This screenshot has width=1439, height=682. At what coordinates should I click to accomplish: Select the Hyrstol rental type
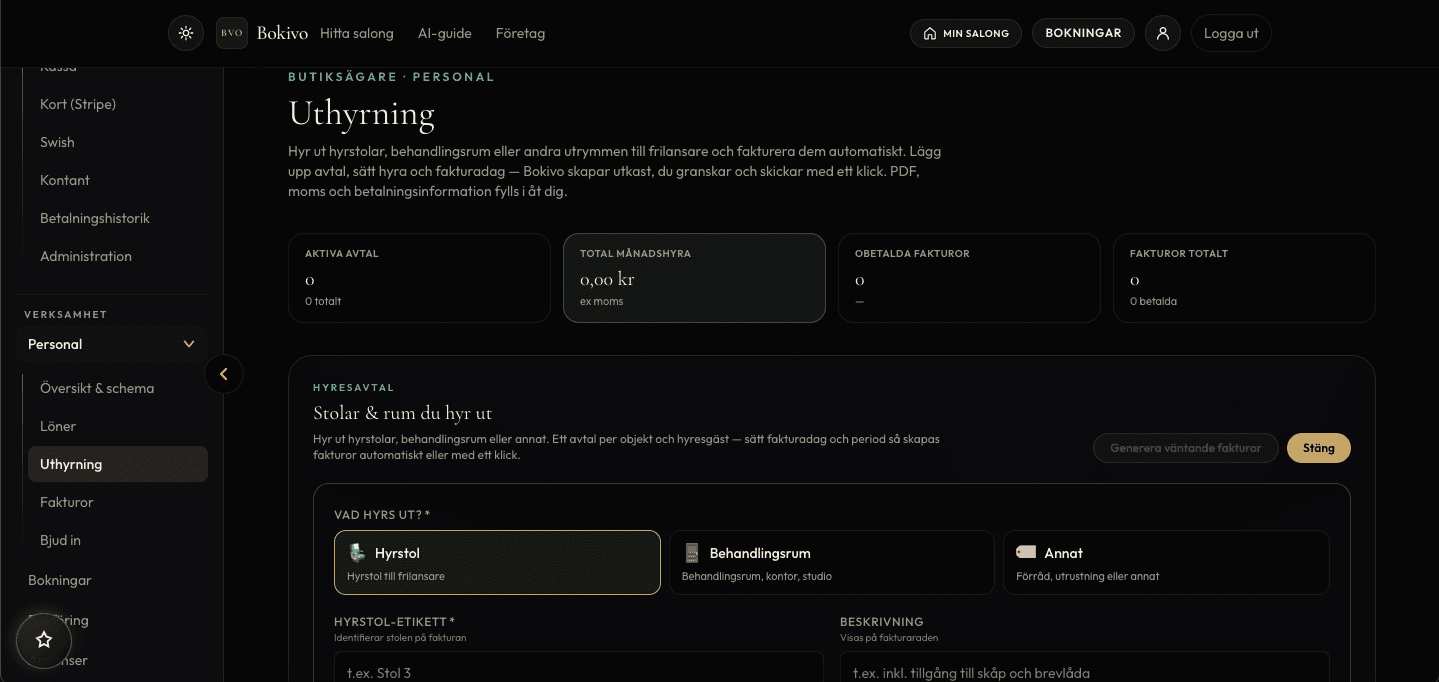tap(497, 562)
